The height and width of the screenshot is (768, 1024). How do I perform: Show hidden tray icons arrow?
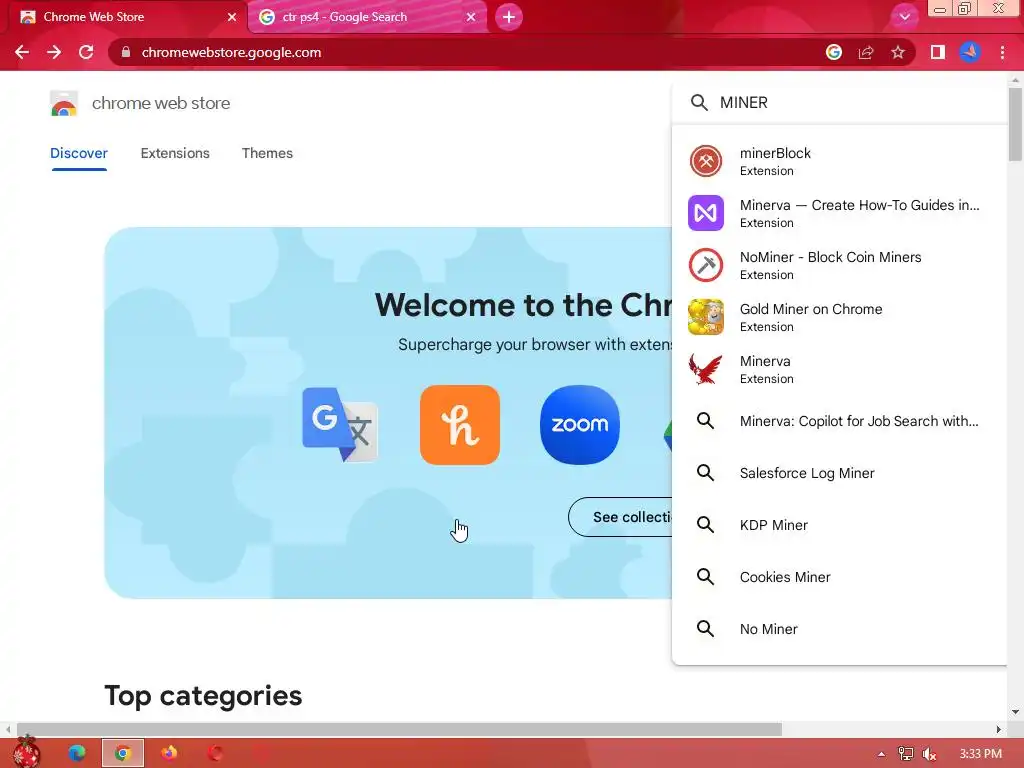pos(882,754)
